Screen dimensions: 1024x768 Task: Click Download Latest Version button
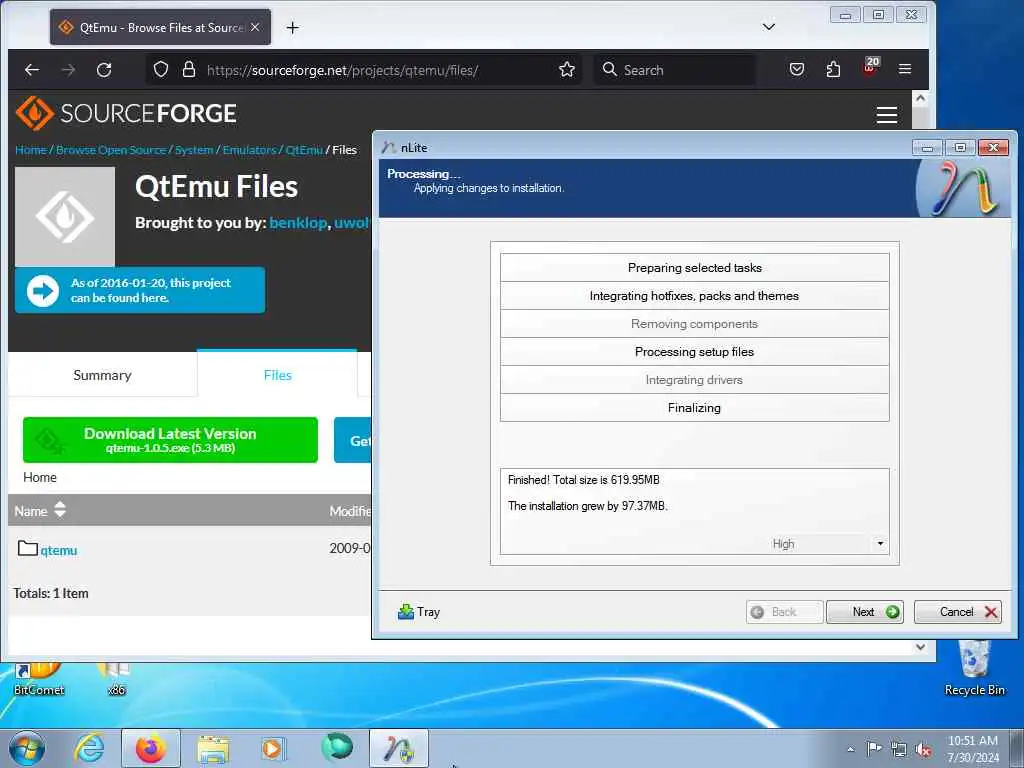click(x=170, y=440)
